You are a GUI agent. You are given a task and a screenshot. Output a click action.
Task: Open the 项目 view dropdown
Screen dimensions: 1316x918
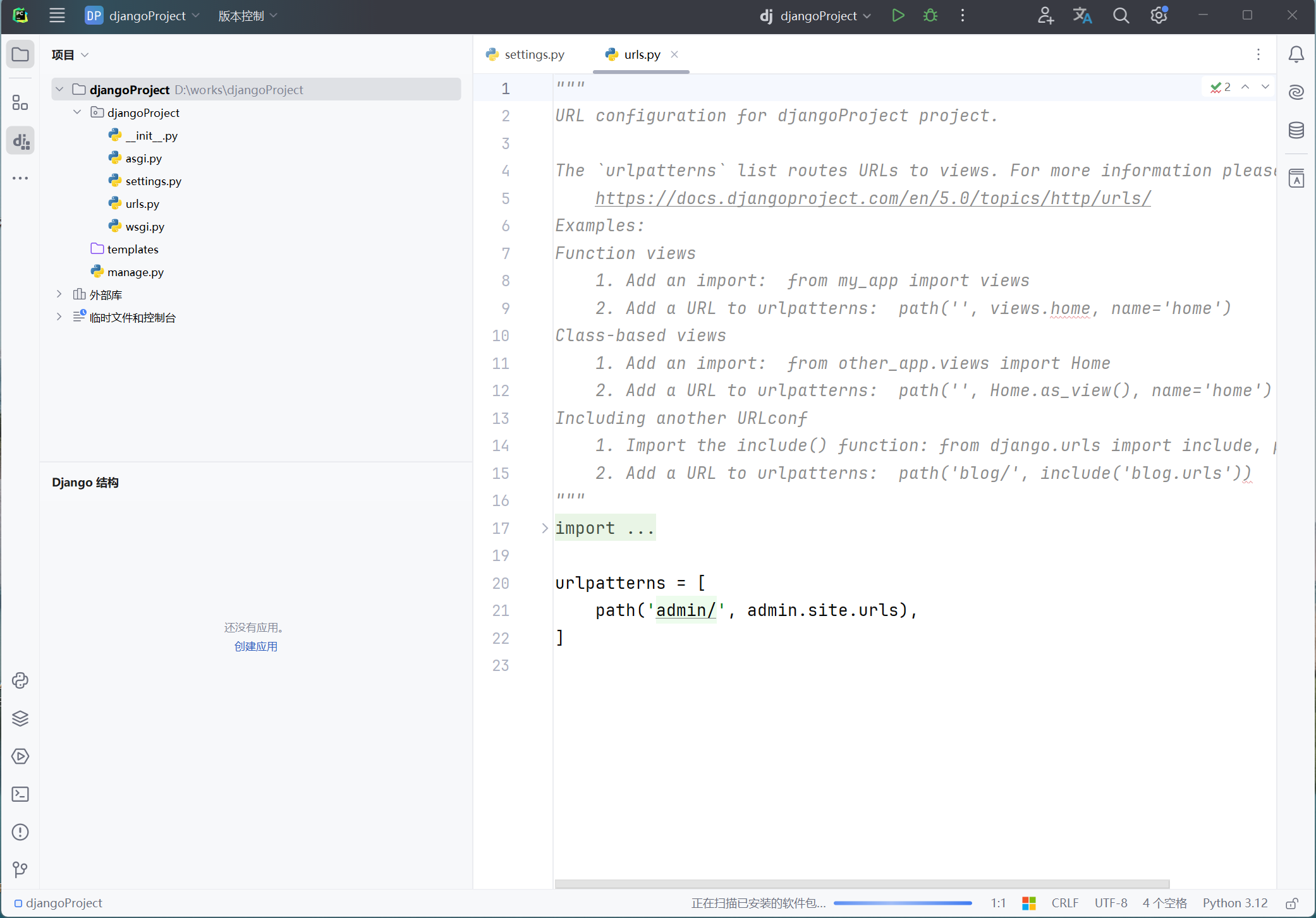pyautogui.click(x=70, y=55)
